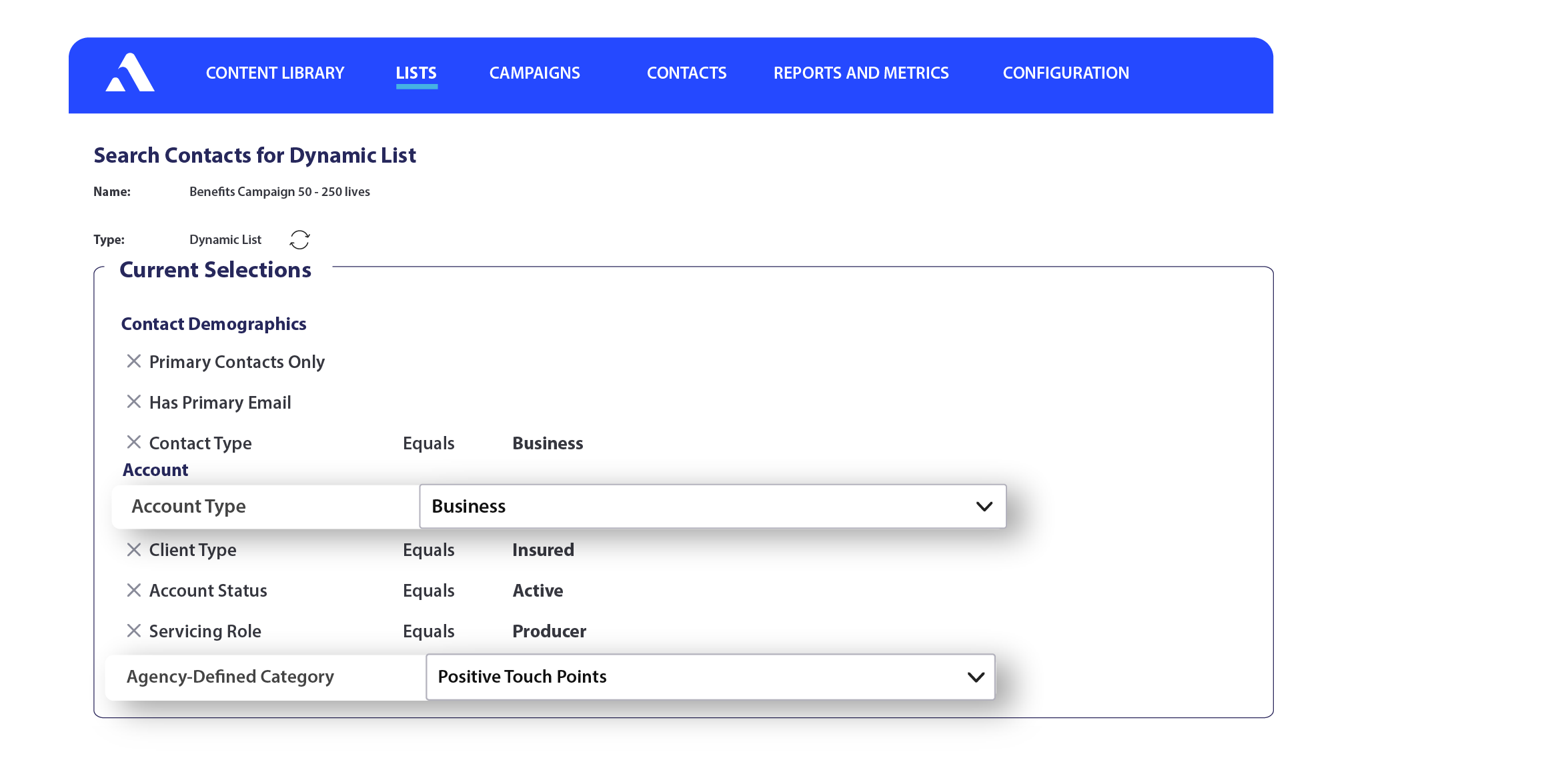Click the Insured value for Client Type

pos(543,550)
